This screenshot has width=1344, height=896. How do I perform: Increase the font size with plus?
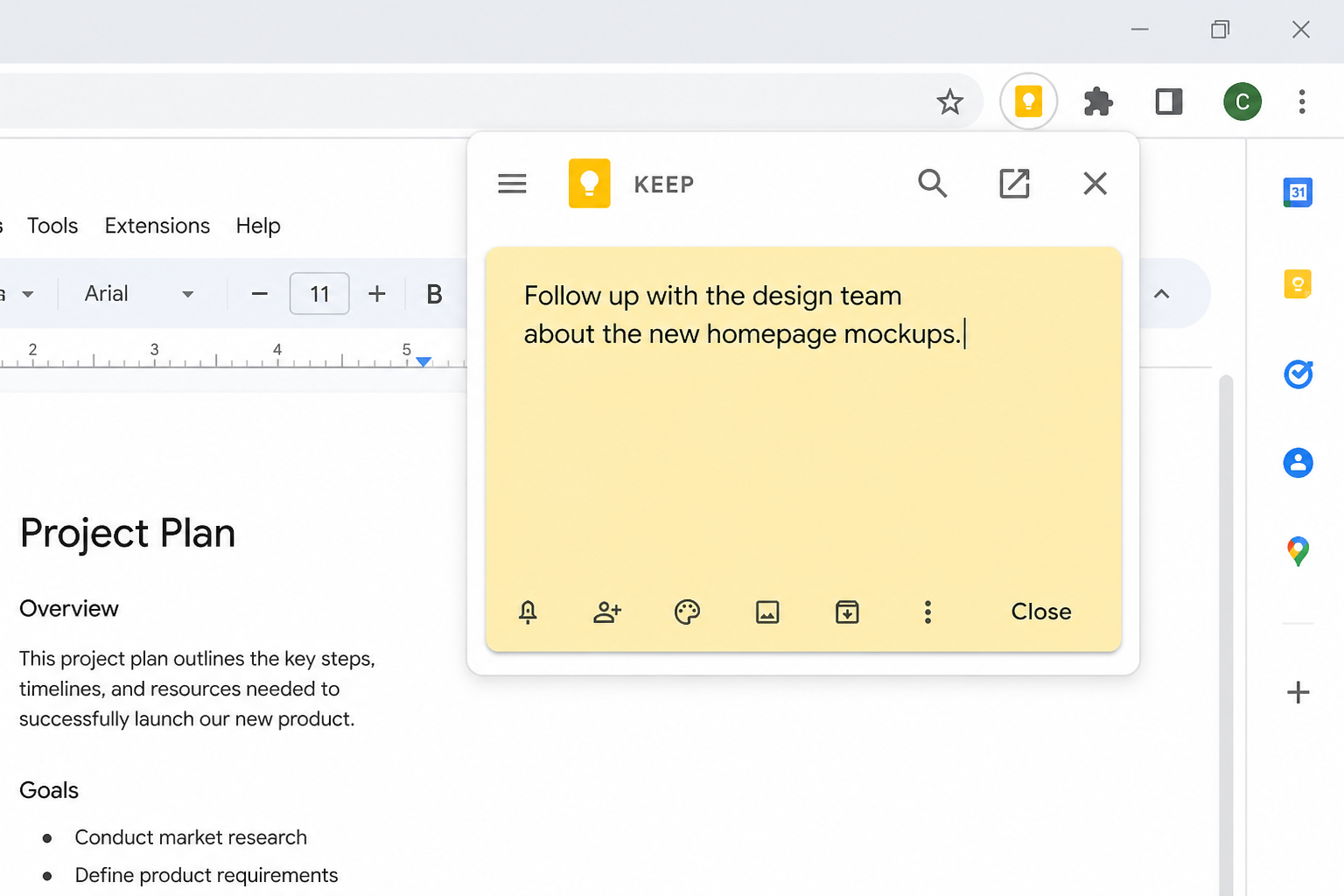click(377, 294)
